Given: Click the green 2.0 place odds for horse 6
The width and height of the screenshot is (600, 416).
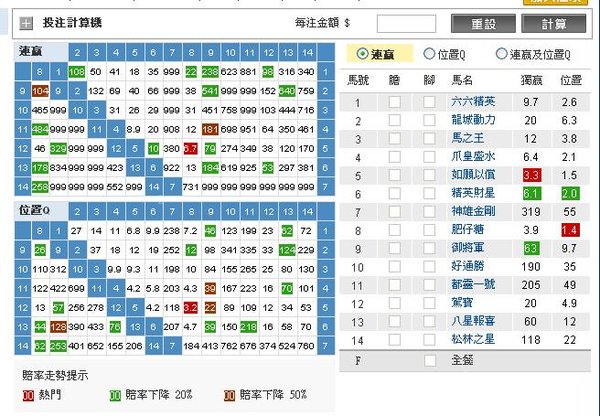Looking at the screenshot, I should [570, 194].
